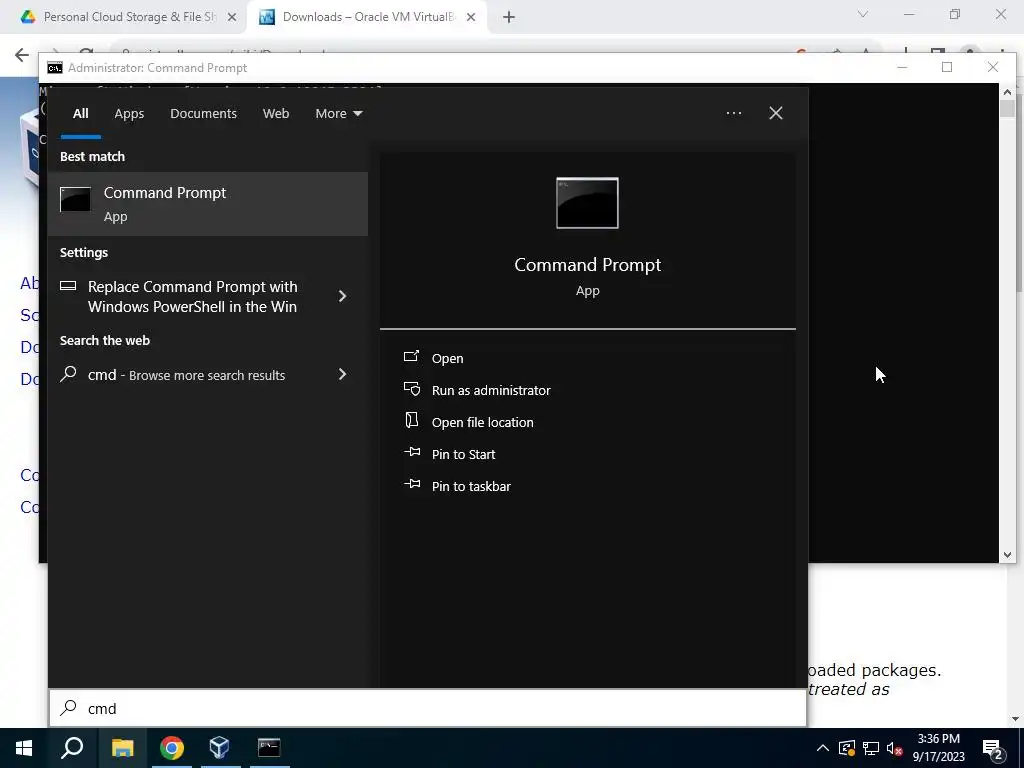1024x768 pixels.
Task: Click the Run as administrator shield icon
Action: 411,389
